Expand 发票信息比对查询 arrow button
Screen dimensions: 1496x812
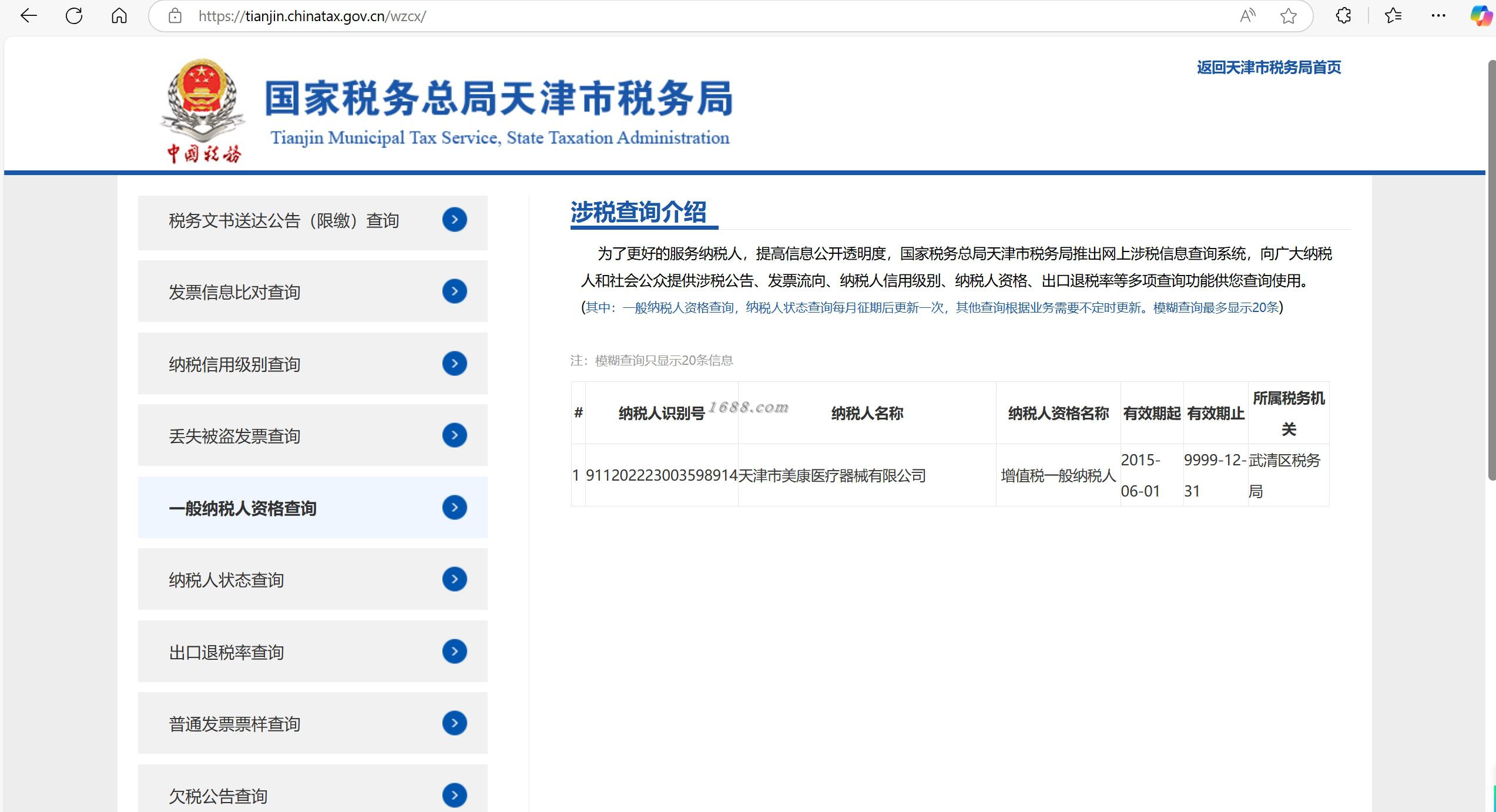[454, 291]
